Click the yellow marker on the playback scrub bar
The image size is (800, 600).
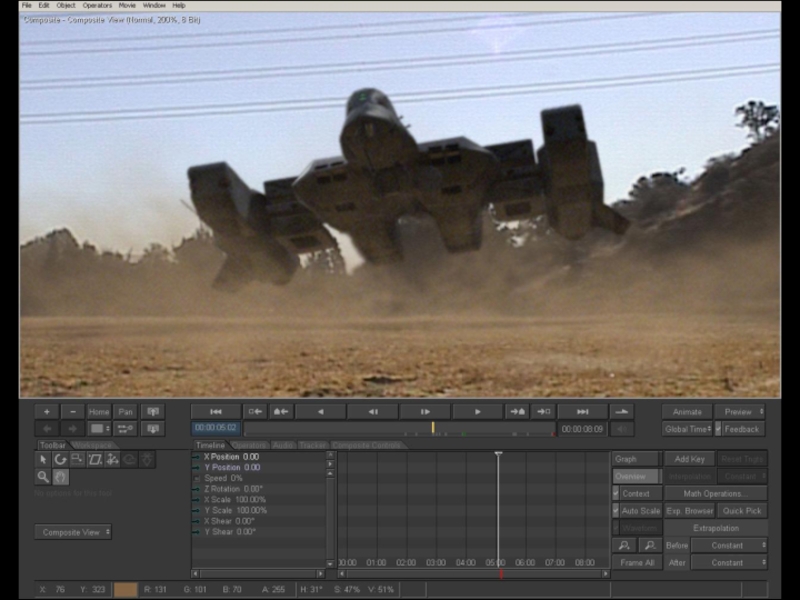click(x=433, y=428)
